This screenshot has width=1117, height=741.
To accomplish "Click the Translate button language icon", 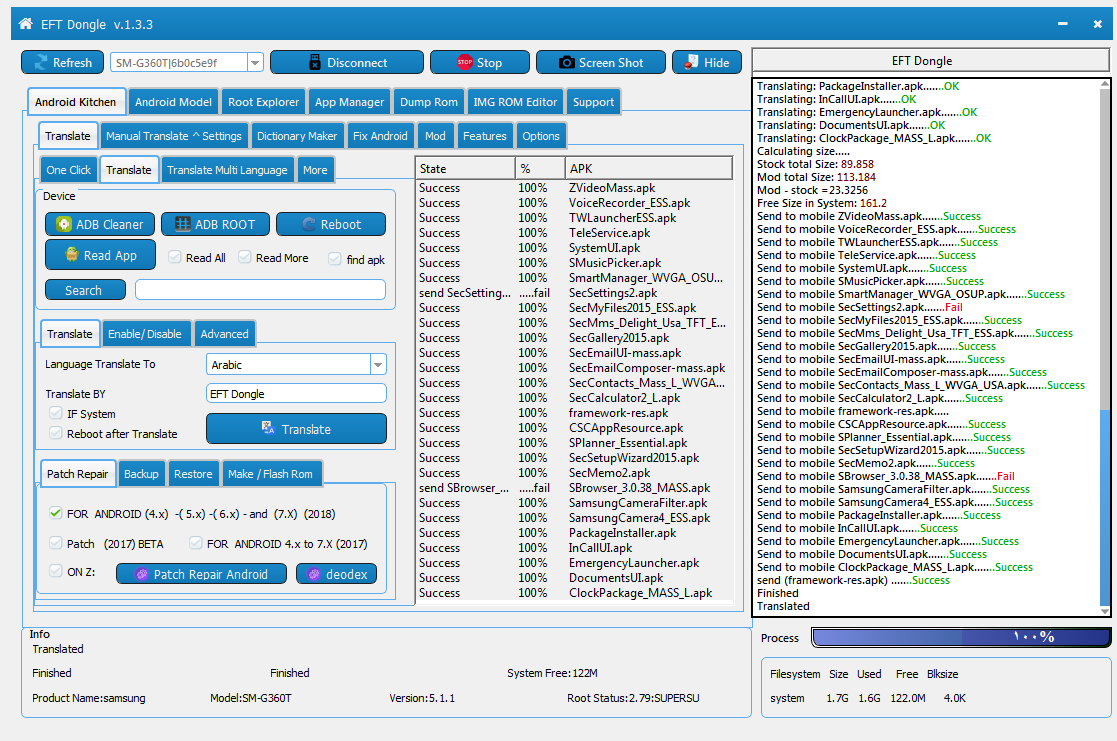I will pos(268,428).
